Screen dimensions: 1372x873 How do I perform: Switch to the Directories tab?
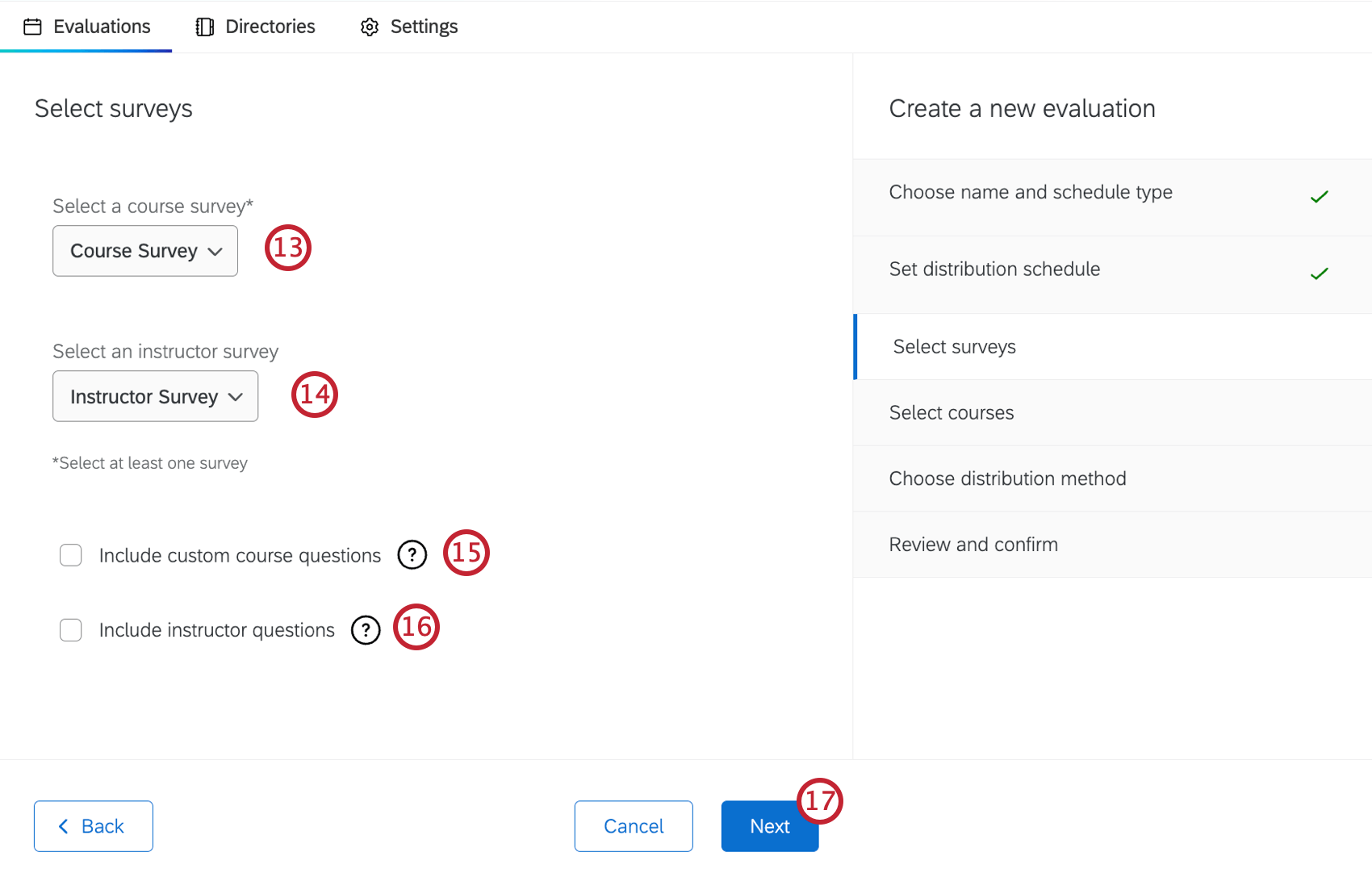pyautogui.click(x=254, y=26)
